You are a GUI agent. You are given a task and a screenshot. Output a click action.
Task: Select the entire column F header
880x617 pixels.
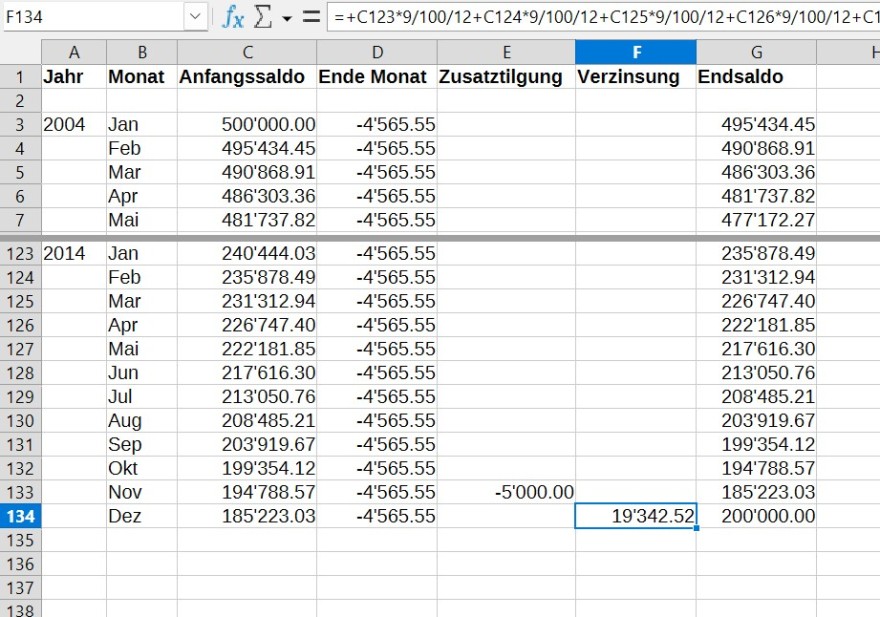click(x=636, y=52)
